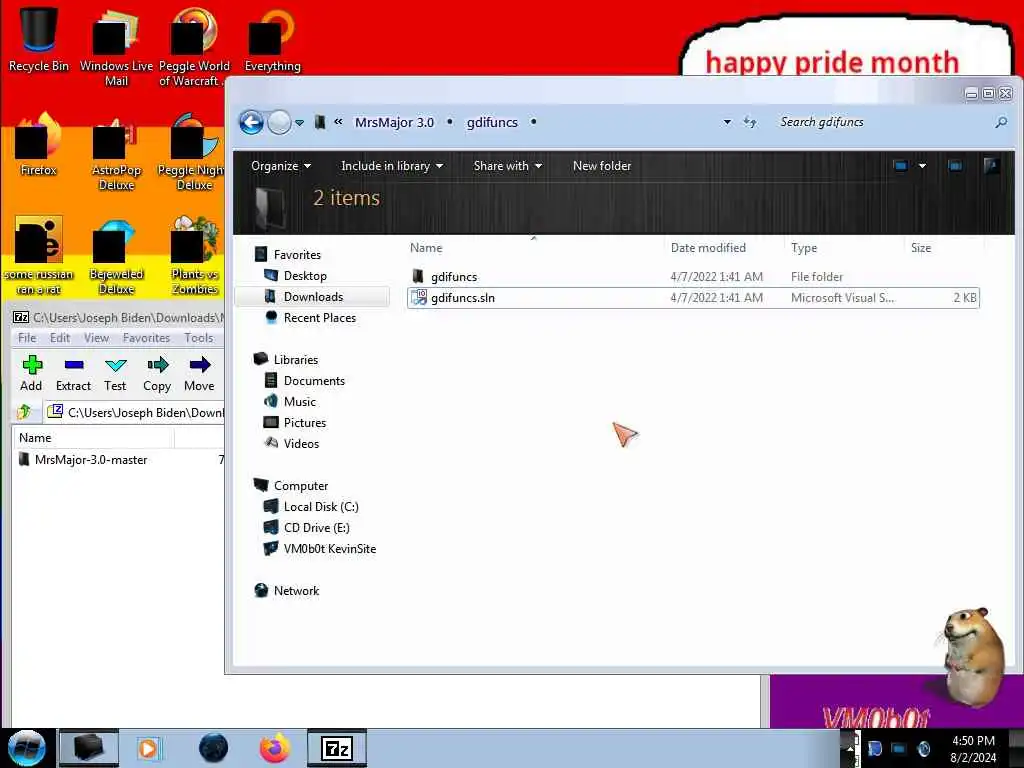The width and height of the screenshot is (1024, 768).
Task: Click the forward navigation button in Explorer
Action: [x=280, y=122]
